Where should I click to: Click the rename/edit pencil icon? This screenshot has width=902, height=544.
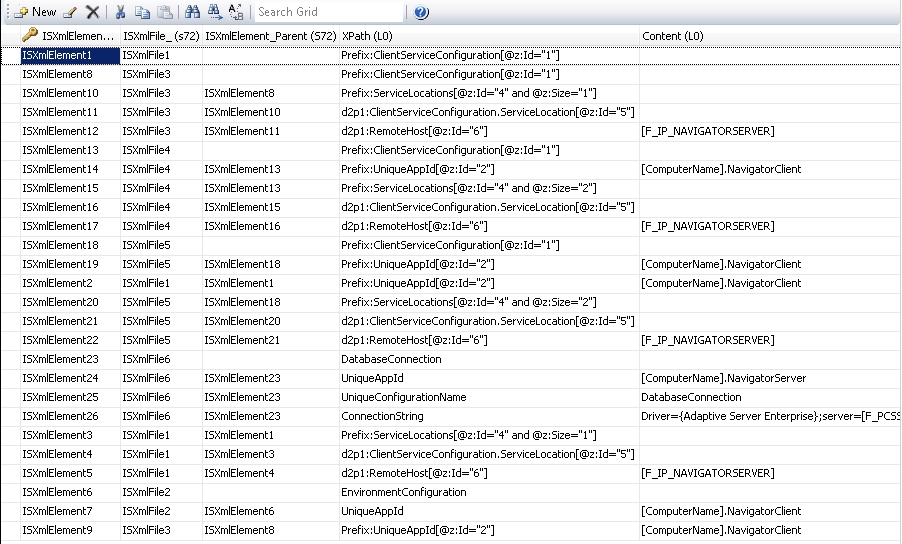coord(69,12)
